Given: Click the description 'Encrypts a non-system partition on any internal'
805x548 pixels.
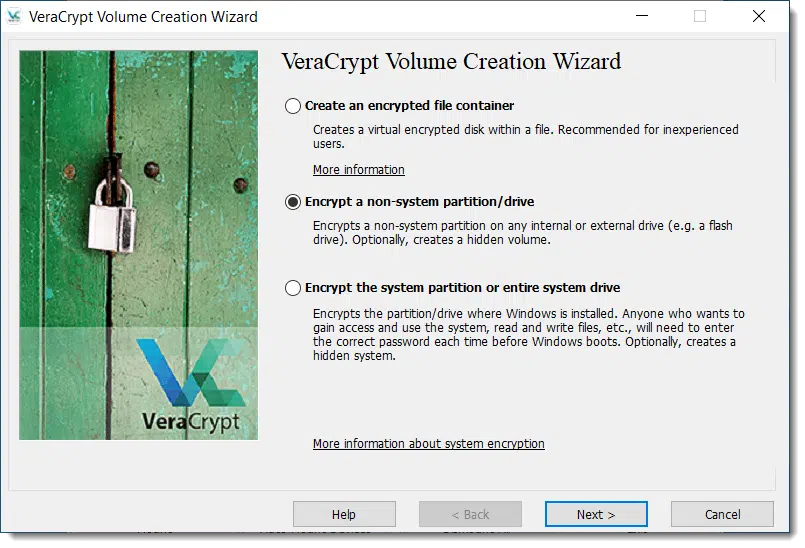Looking at the screenshot, I should point(442,225).
